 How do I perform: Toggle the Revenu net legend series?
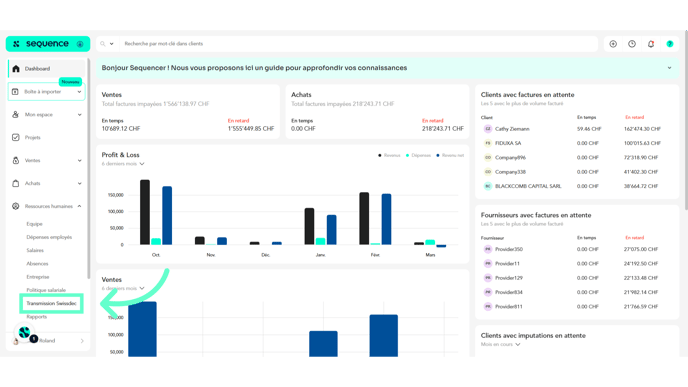pos(450,155)
